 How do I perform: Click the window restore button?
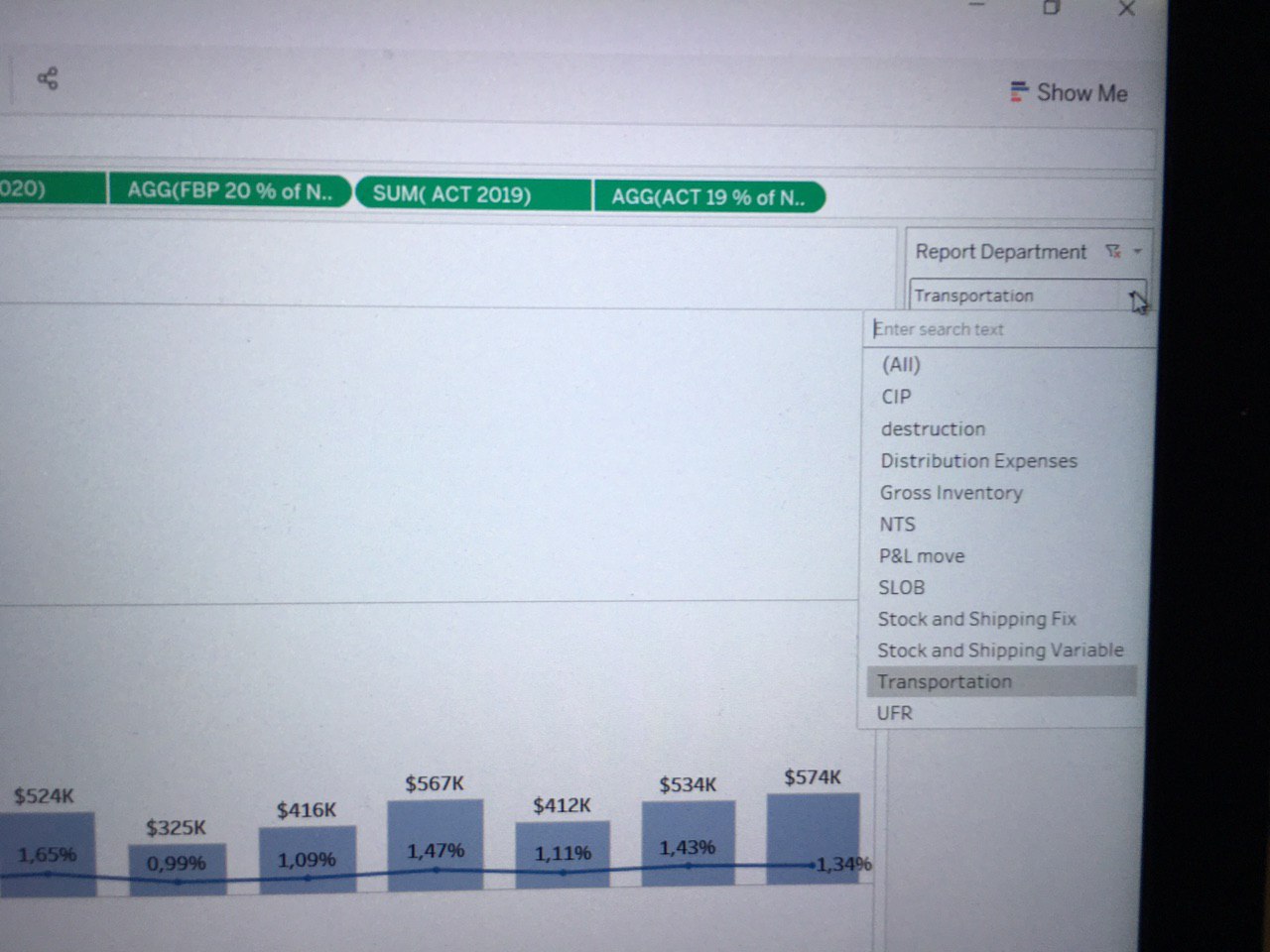(1052, 7)
